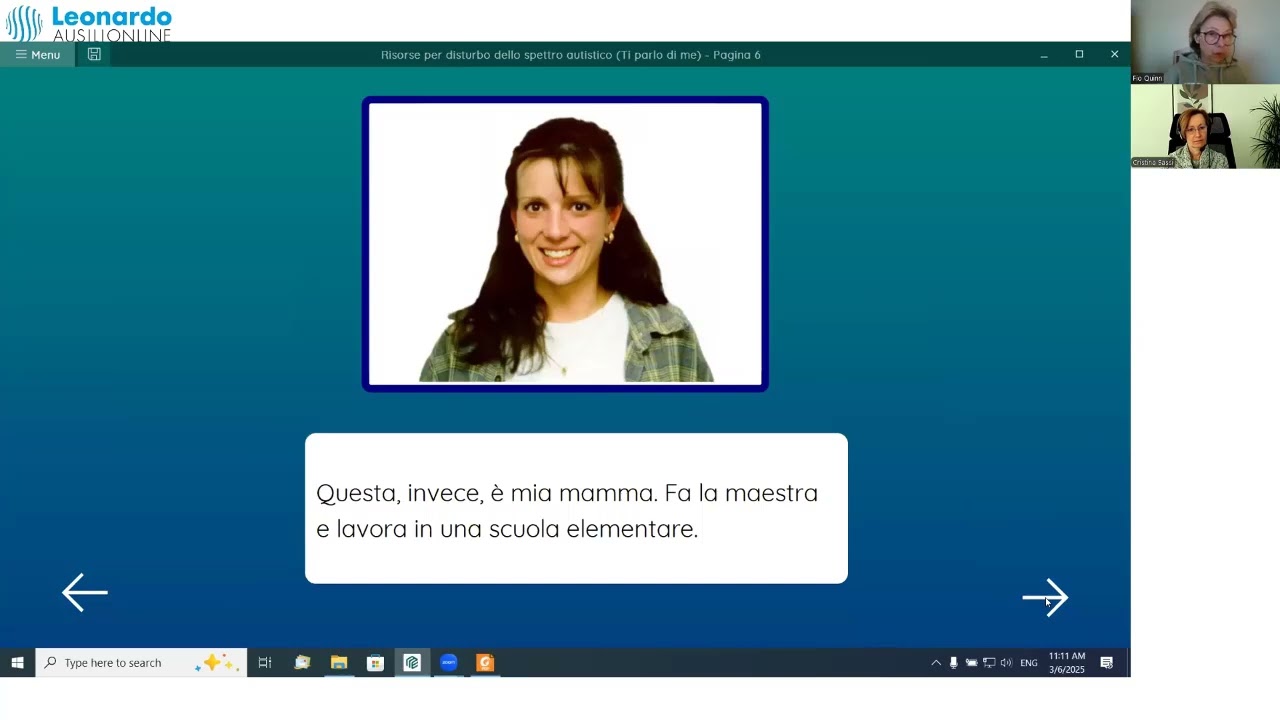Screen dimensions: 1280x720
Task: Click the text box starting 'Questa, invece, è mia mamma'
Action: tap(576, 508)
